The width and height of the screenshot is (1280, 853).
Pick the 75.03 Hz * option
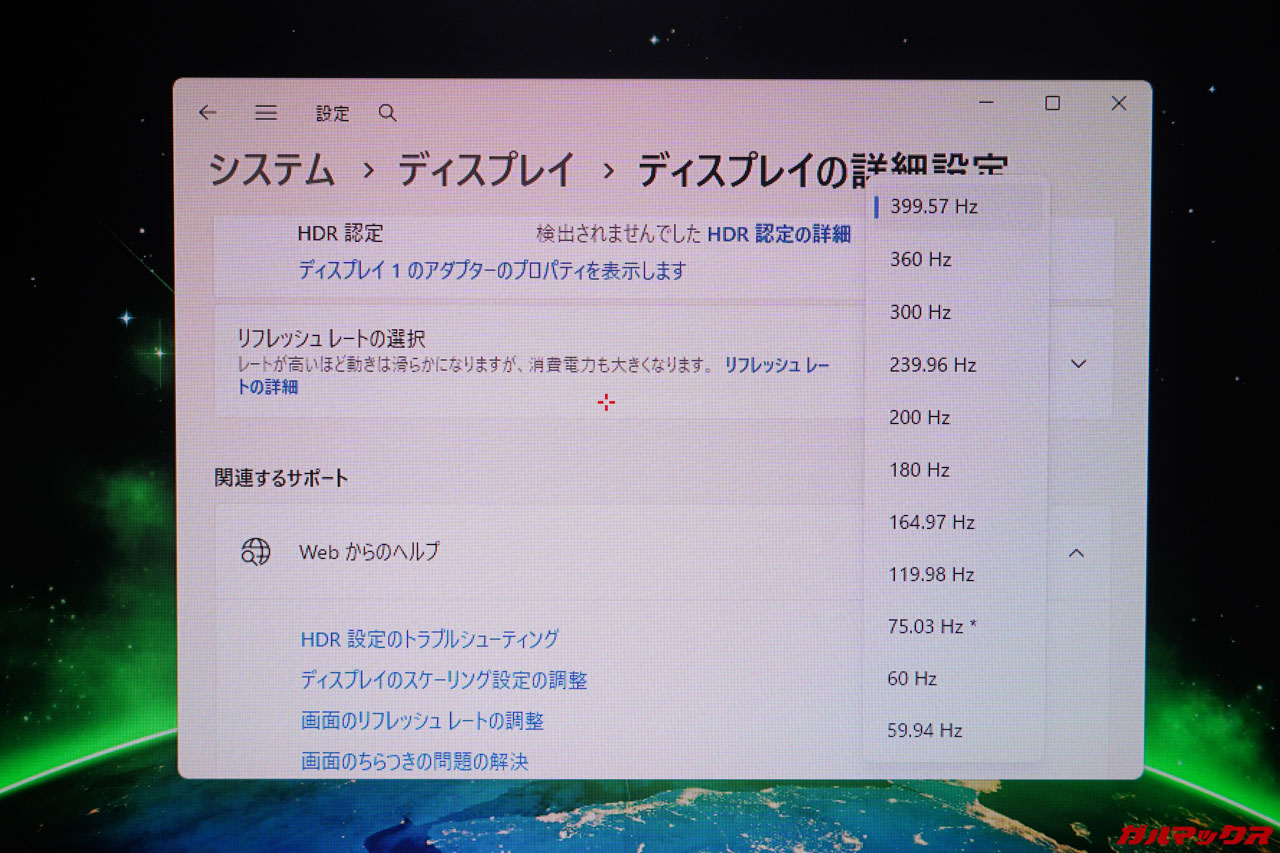(x=932, y=626)
